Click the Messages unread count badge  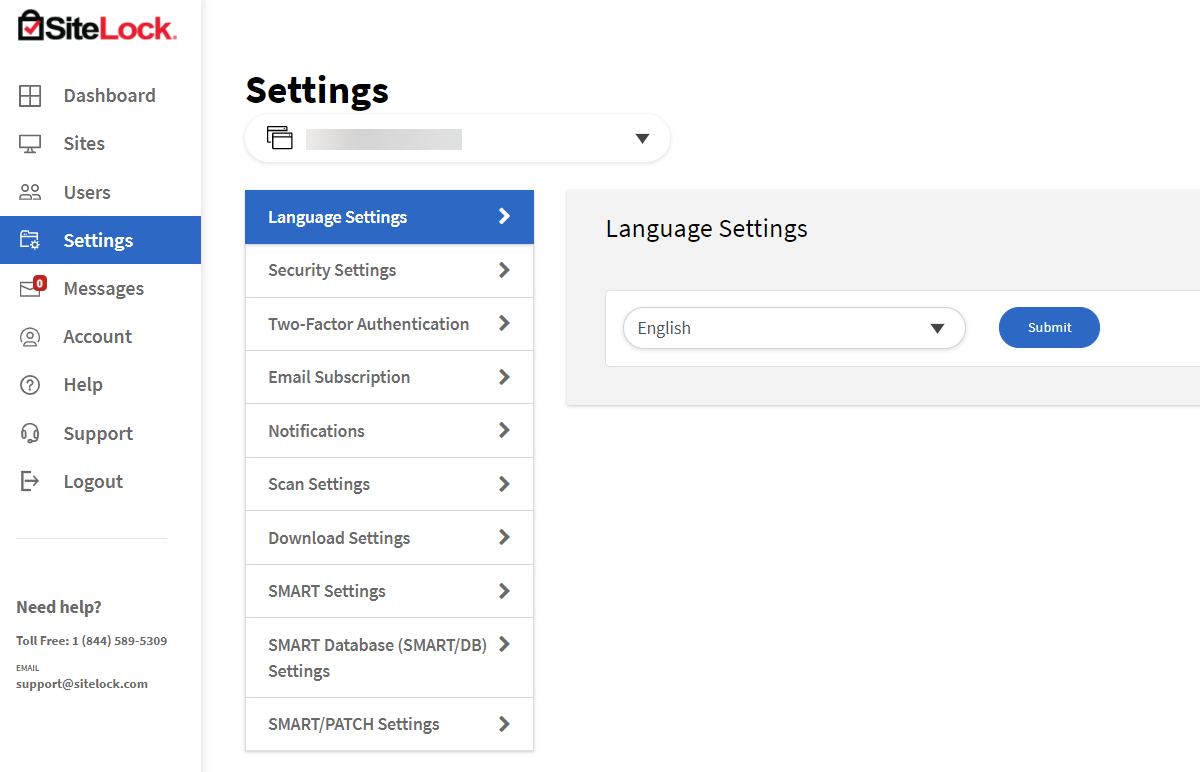(x=40, y=283)
